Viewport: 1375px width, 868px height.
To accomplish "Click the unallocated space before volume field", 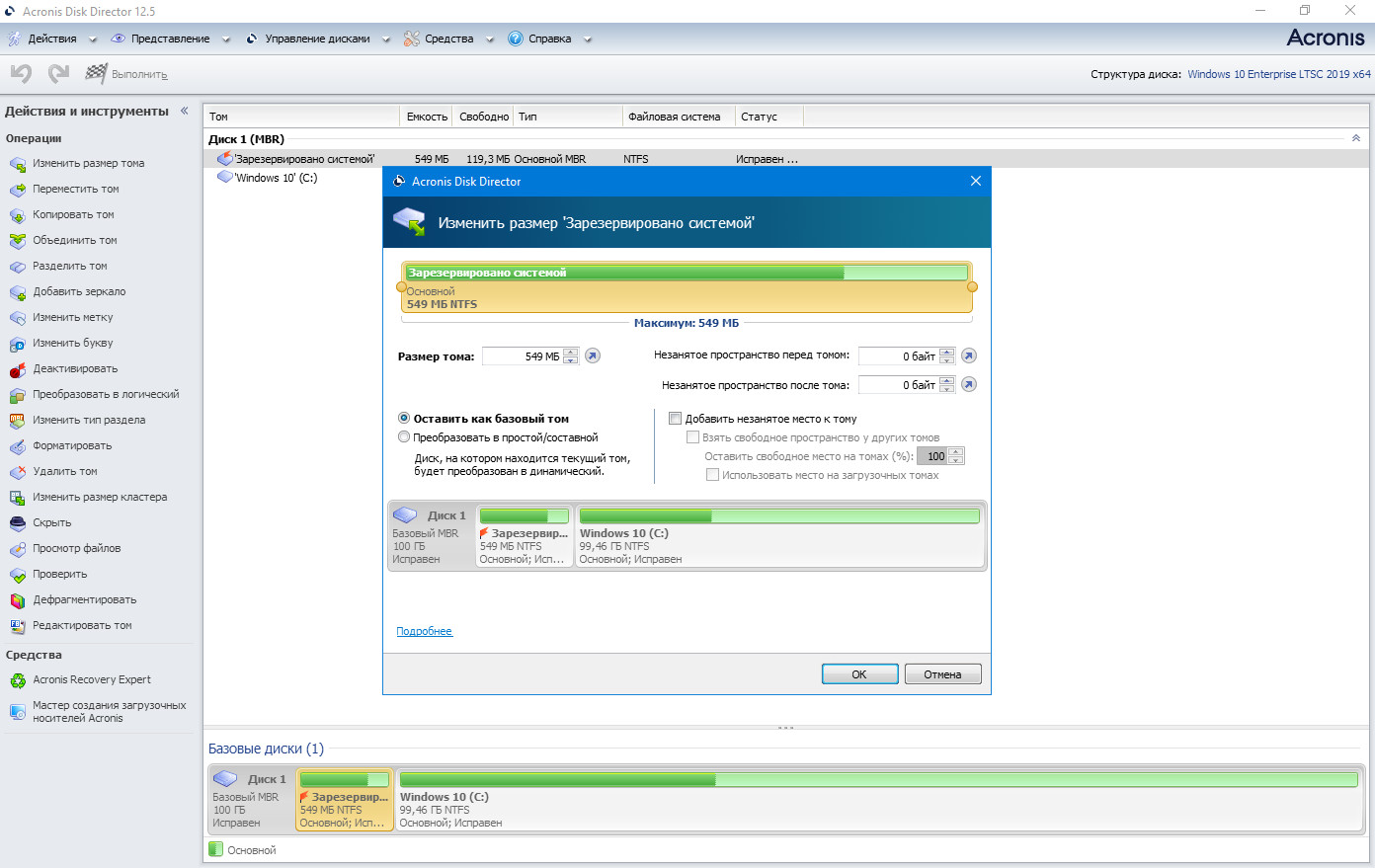I will coord(899,356).
